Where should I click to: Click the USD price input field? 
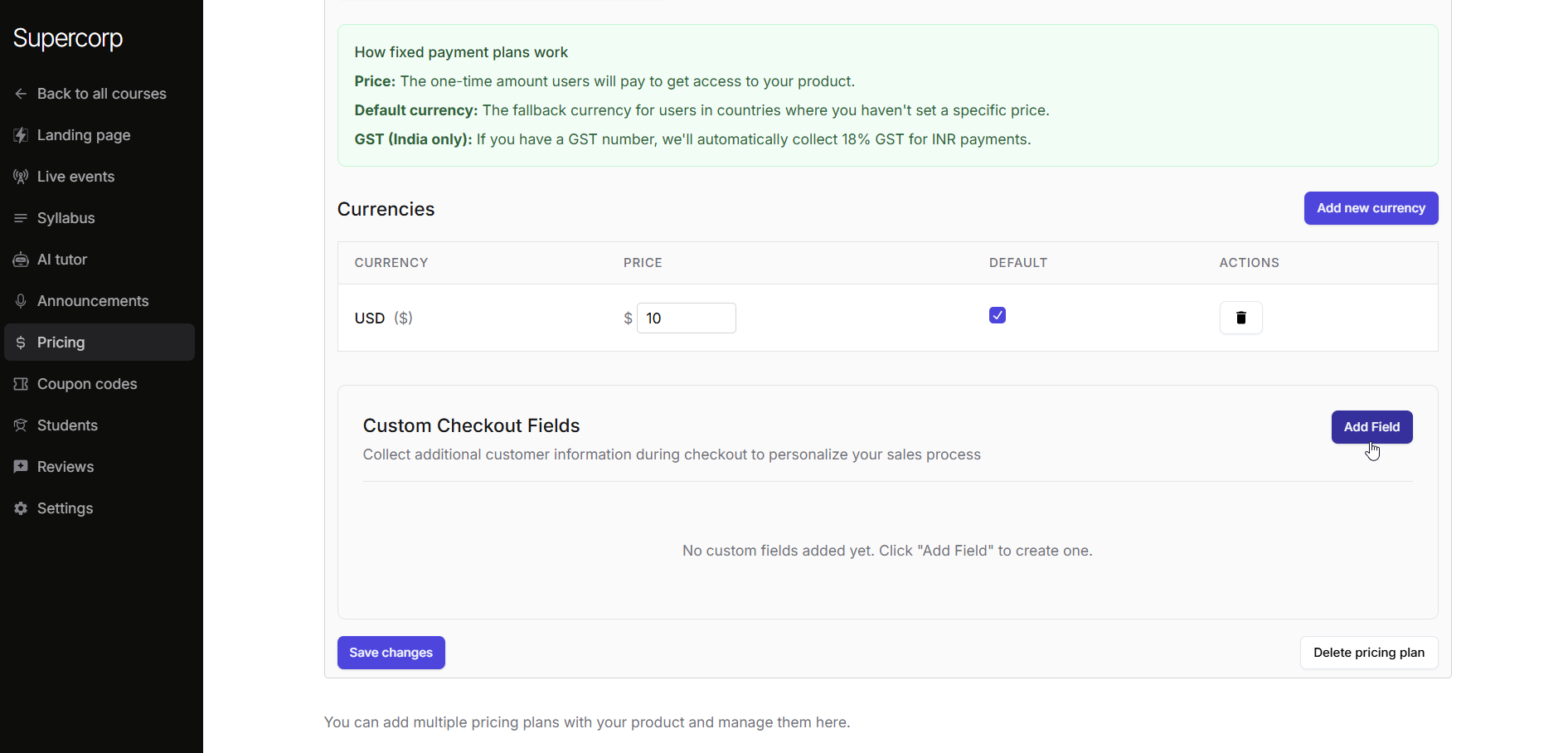[686, 318]
